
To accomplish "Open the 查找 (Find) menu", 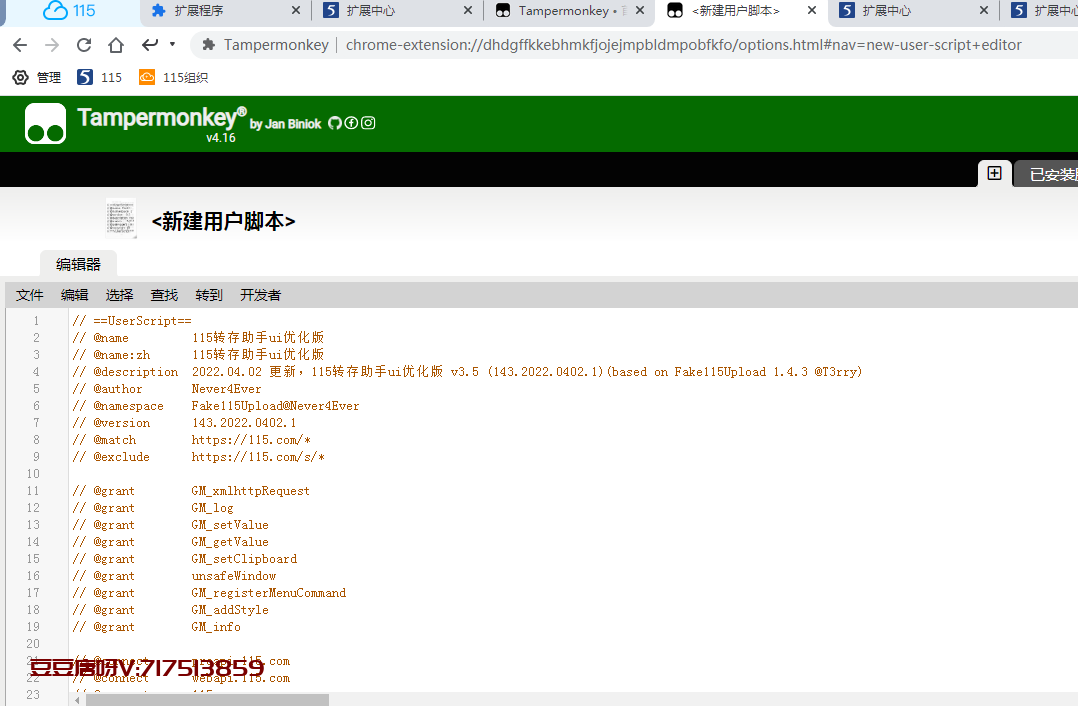I will (x=164, y=295).
